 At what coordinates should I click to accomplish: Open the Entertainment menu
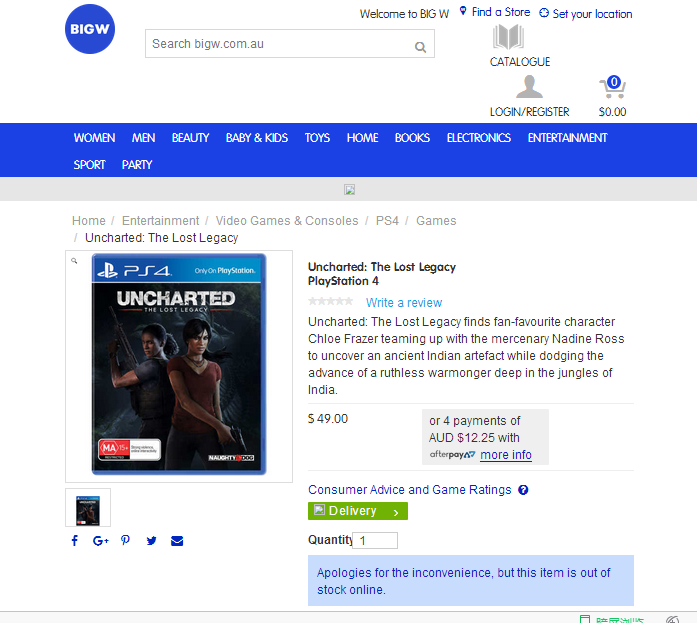pyautogui.click(x=567, y=138)
